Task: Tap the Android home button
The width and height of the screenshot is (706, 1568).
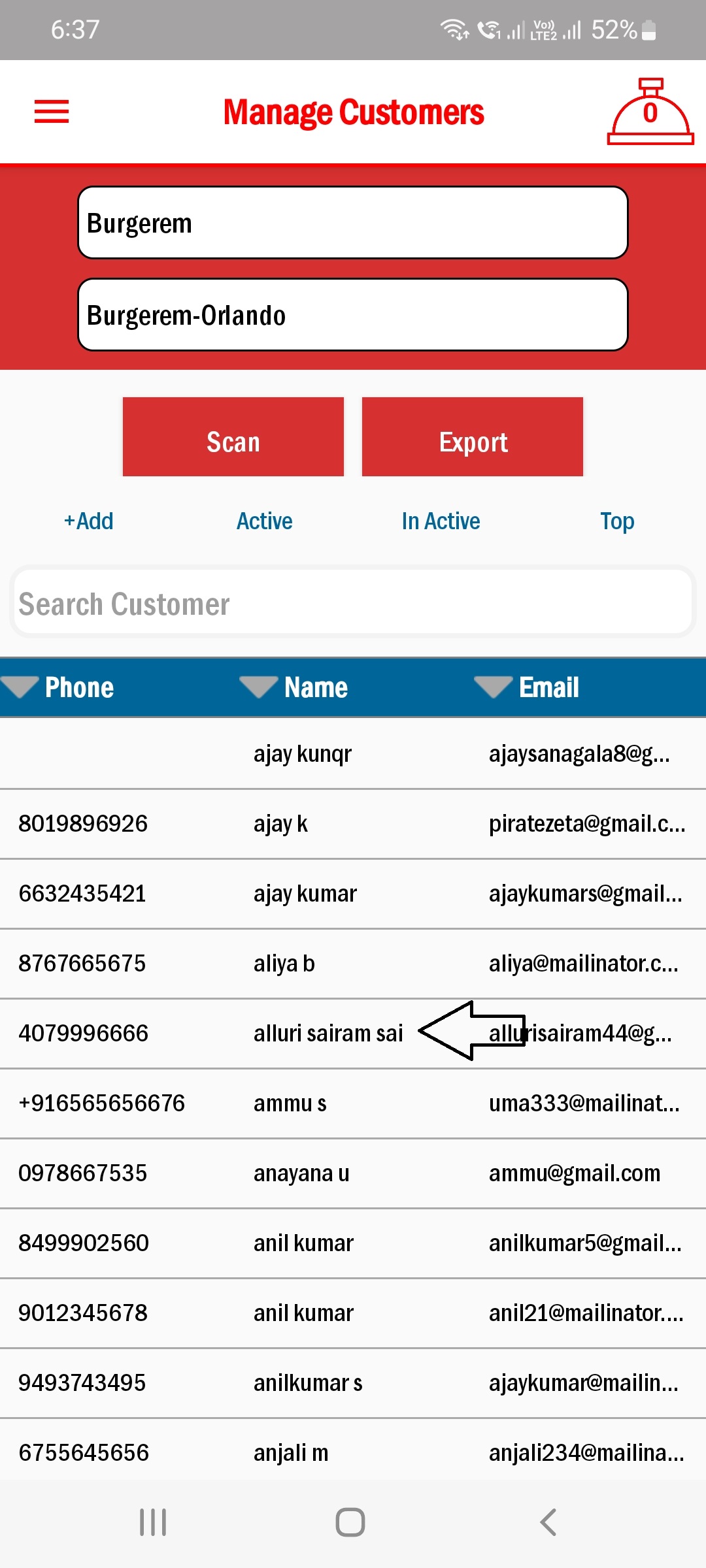Action: 350,1522
